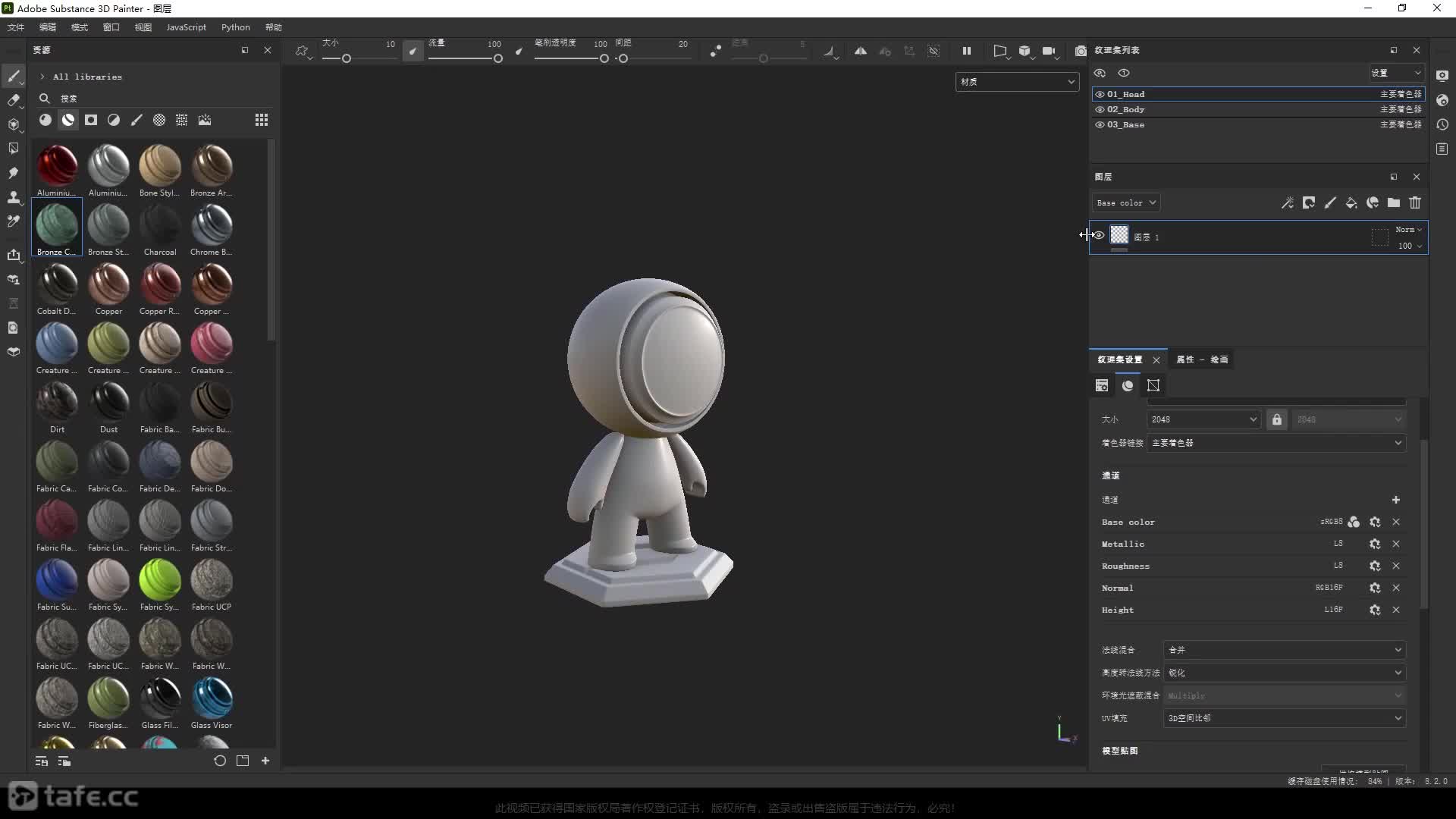Select the Eraser tool
The height and width of the screenshot is (819, 1456).
(14, 100)
